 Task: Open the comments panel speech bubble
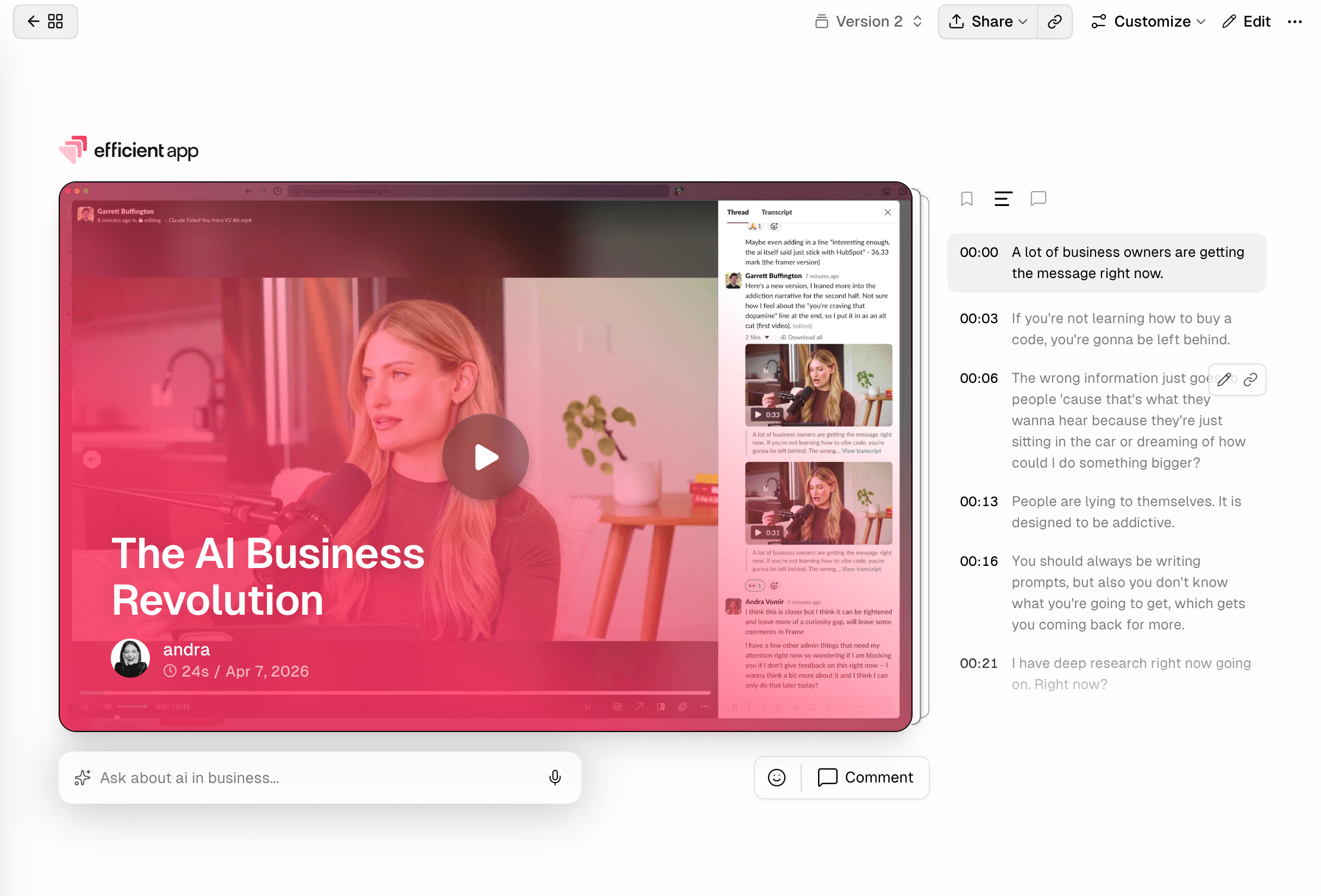point(1039,199)
